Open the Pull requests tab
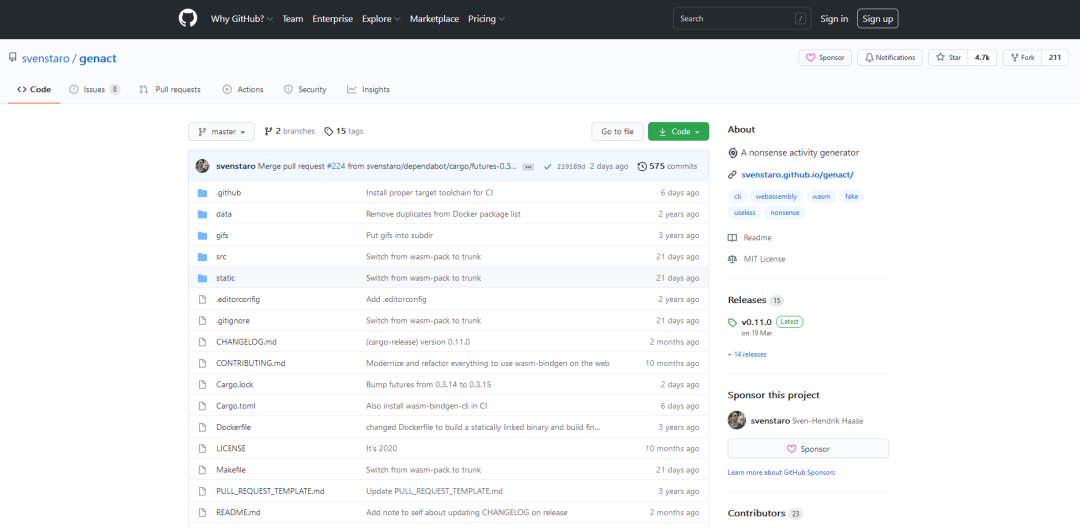The width and height of the screenshot is (1080, 529). pyautogui.click(x=170, y=90)
